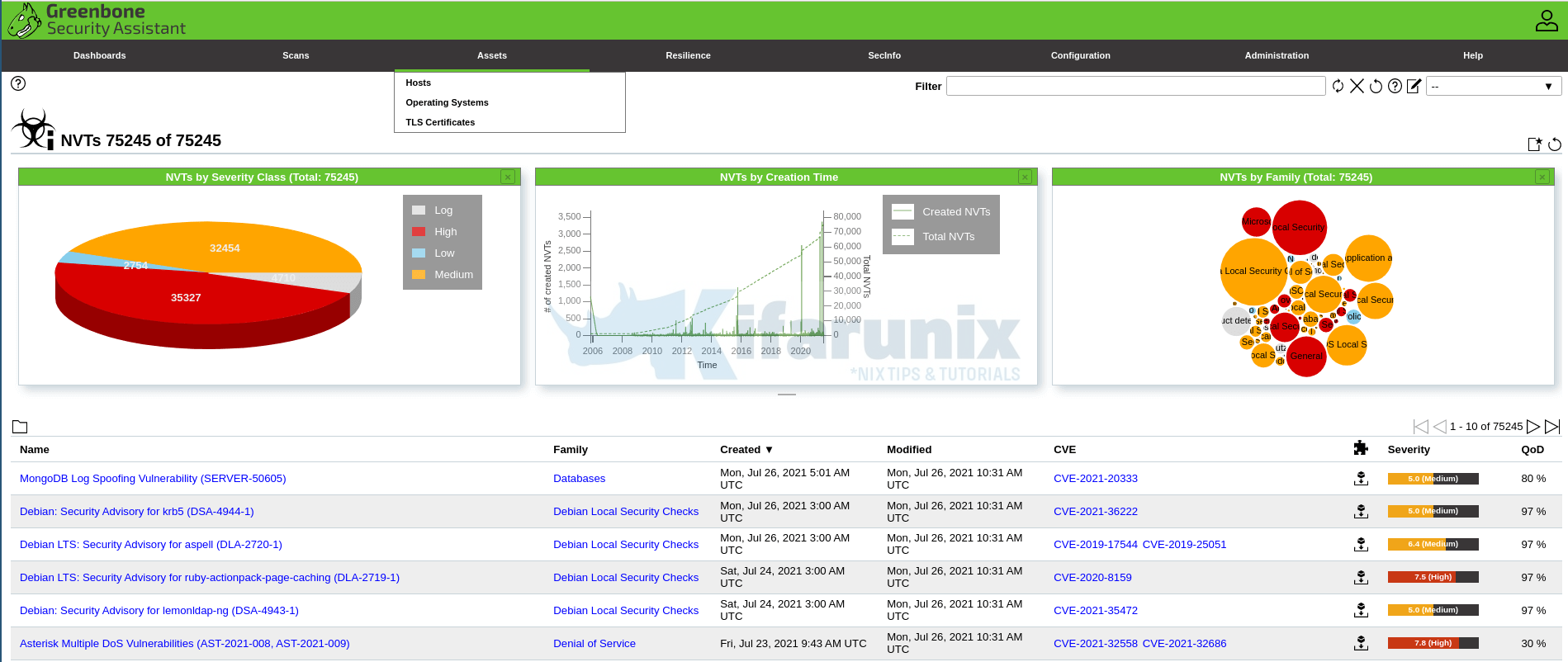Toggle Log legend item in severity chart
Screen dimensions: 1568x662
tap(432, 210)
